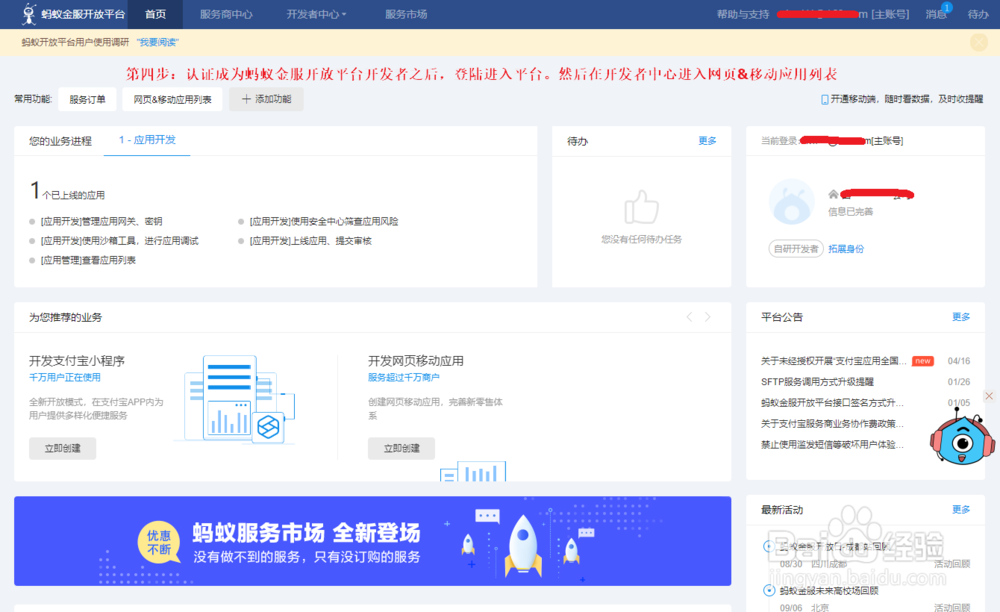This screenshot has height=612, width=1000.
Task: Open 更多 in the 待办 panel
Action: 707,140
